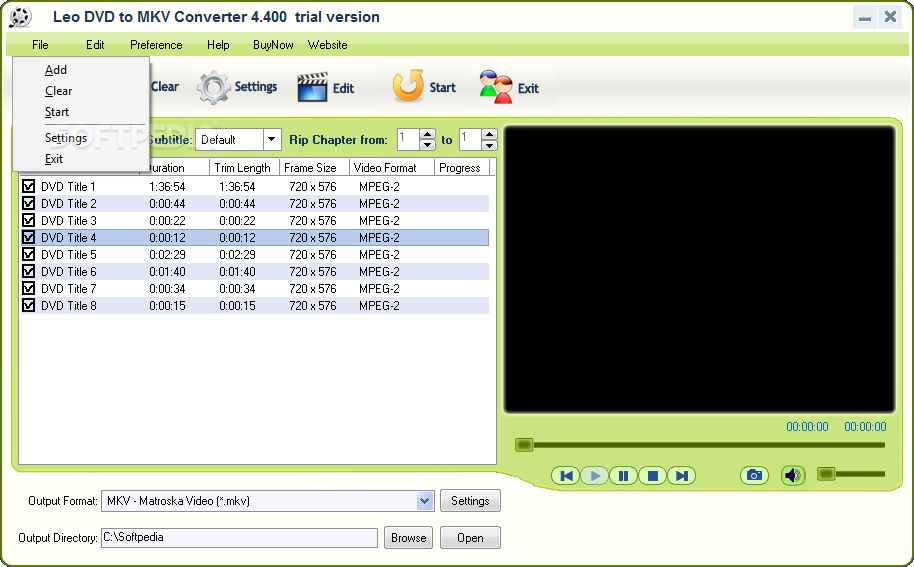
Task: Select the DVD Title 1 row
Action: tap(255, 186)
